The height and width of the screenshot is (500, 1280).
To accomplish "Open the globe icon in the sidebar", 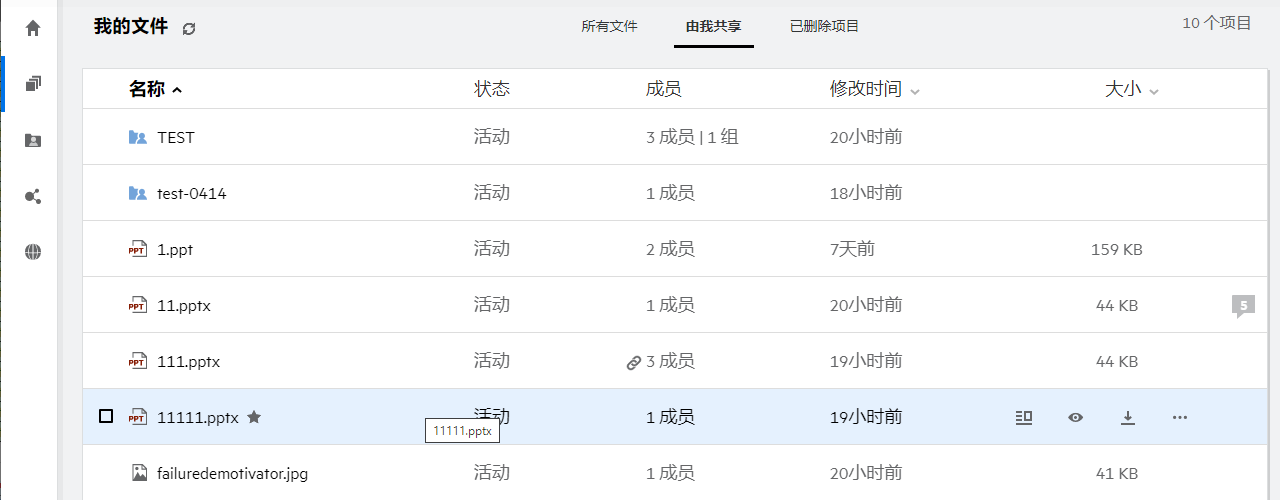I will (x=33, y=252).
